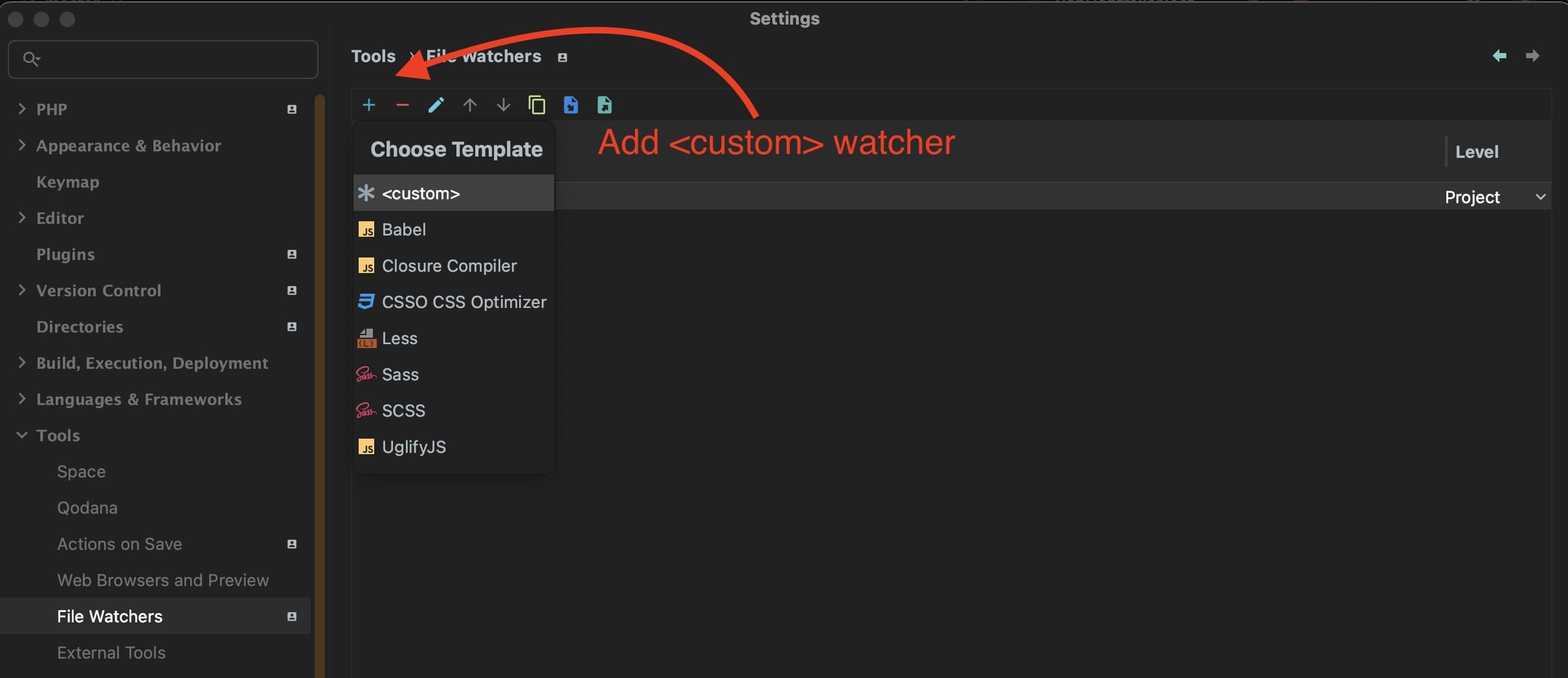This screenshot has height=678, width=1568.
Task: Expand Appearance & Behavior section
Action: point(22,145)
